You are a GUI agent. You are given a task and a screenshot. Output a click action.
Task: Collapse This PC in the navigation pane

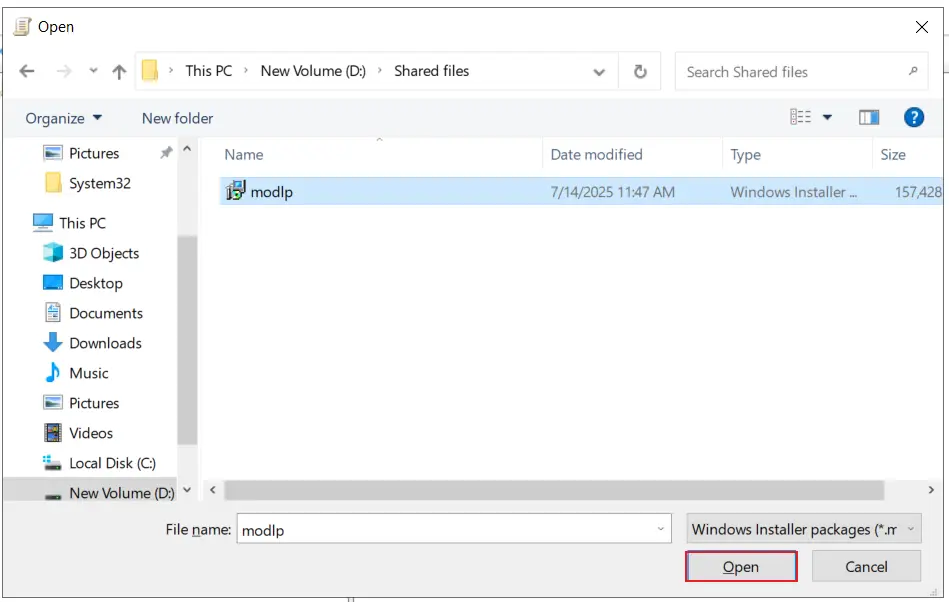tap(30, 222)
